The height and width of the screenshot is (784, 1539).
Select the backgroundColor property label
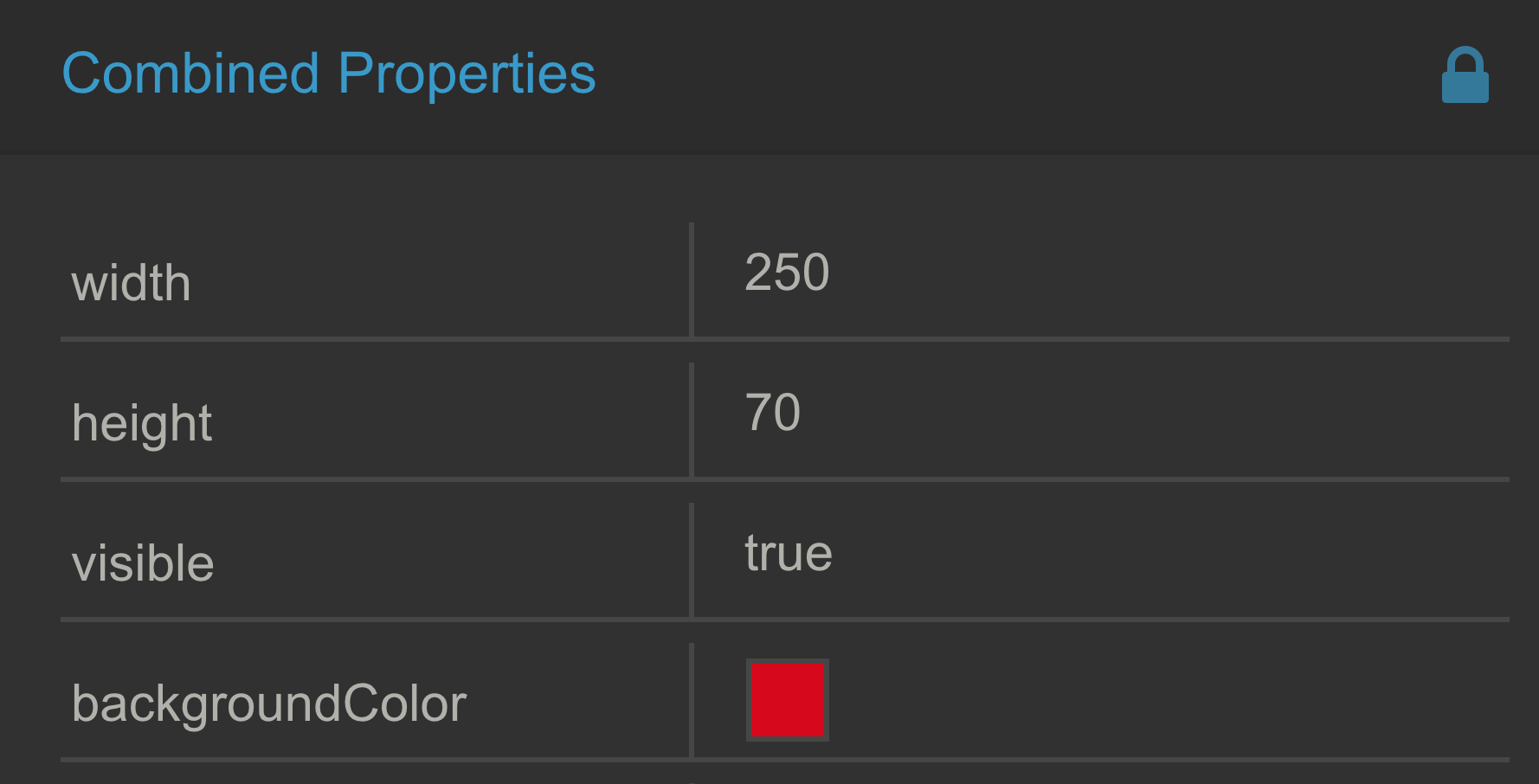269,704
